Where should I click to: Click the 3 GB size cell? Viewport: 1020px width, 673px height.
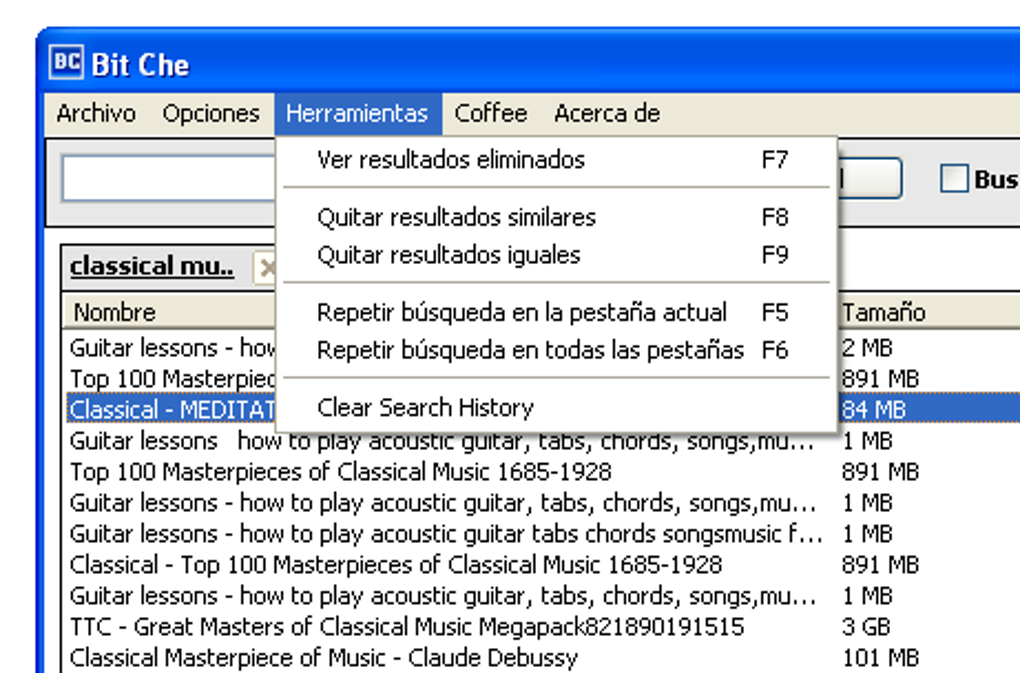tap(866, 627)
